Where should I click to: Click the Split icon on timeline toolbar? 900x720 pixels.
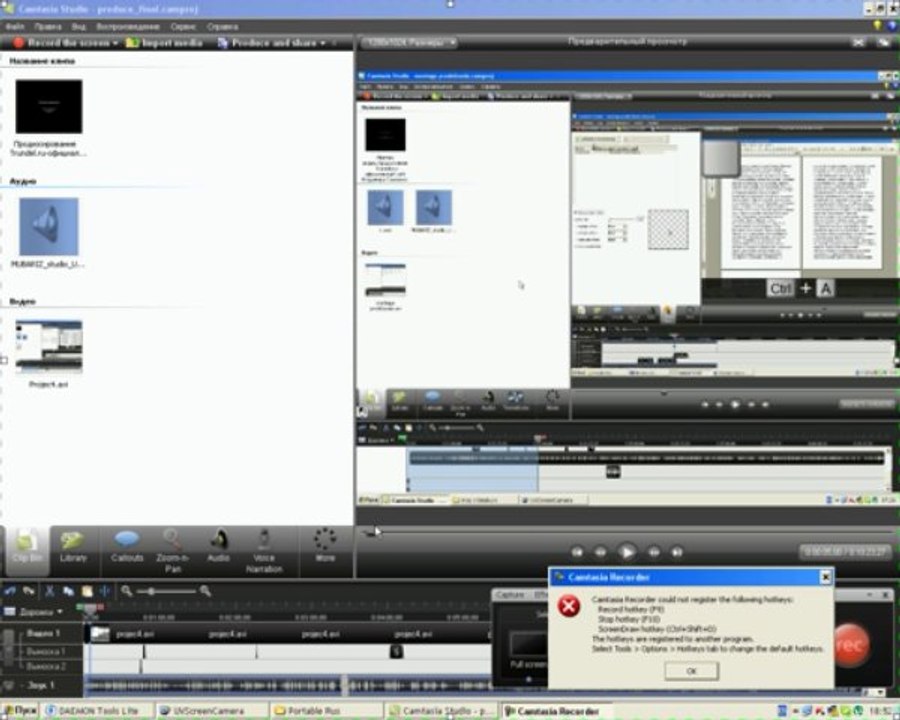coord(104,591)
